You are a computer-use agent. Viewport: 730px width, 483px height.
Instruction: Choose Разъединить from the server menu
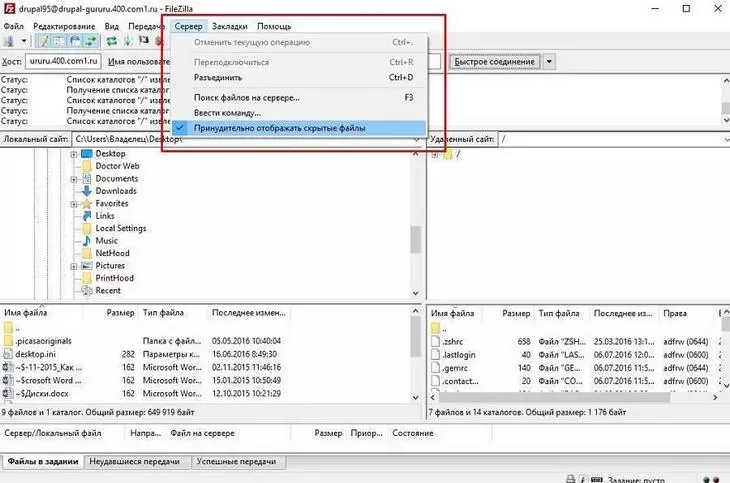[x=217, y=77]
